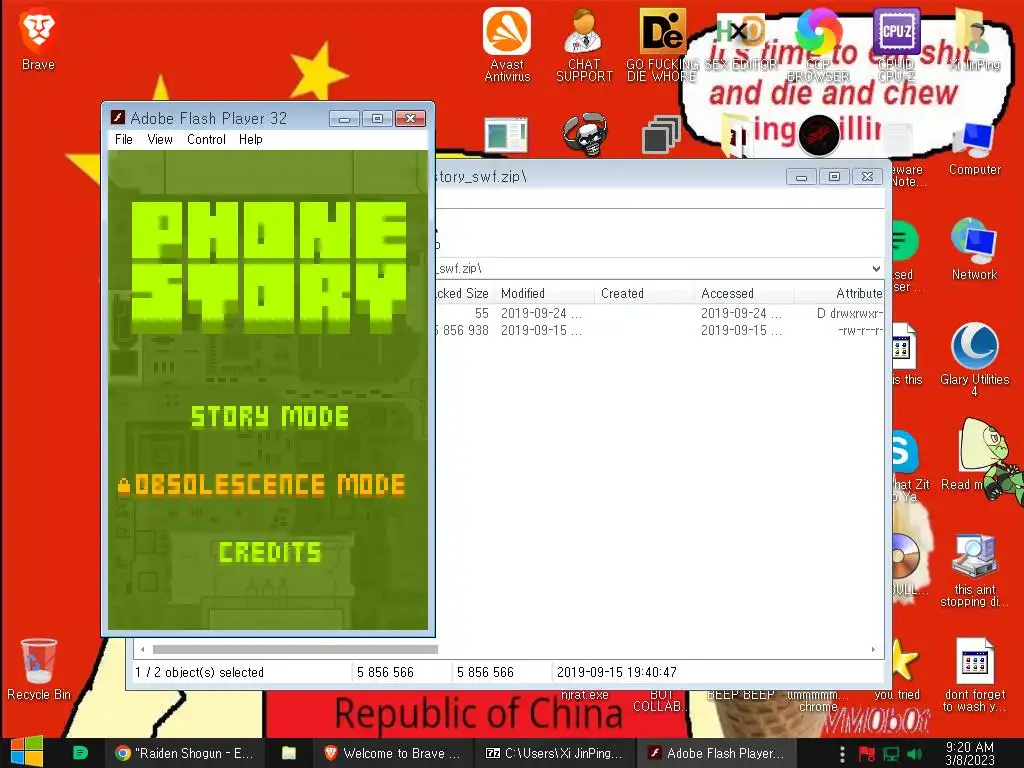
Task: Sort by Attributes column in 7-Zip
Action: 840,293
